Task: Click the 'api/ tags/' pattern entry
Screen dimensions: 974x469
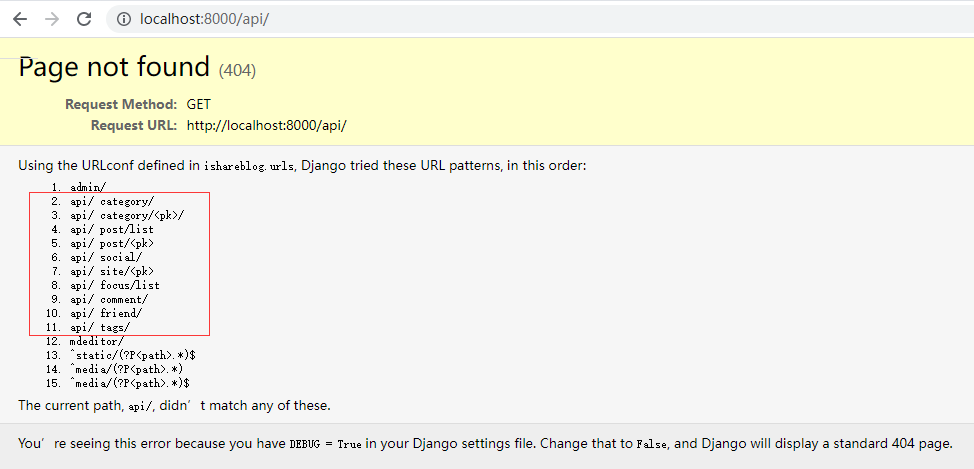Action: 100,327
